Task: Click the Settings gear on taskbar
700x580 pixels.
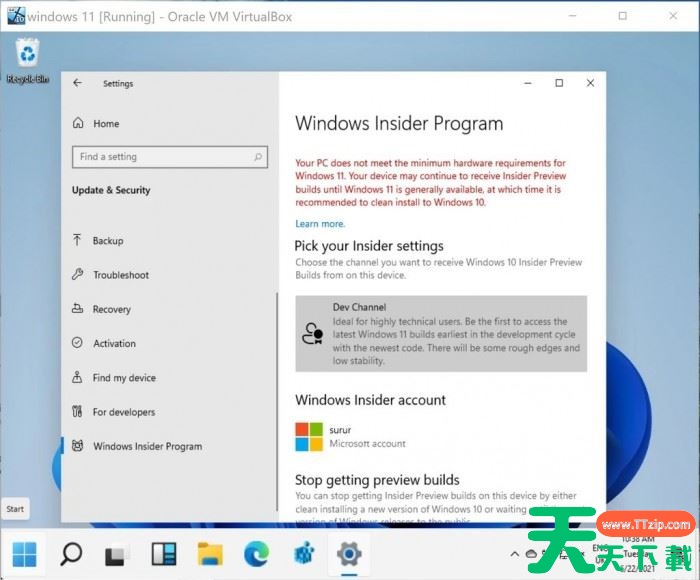Action: tap(350, 554)
